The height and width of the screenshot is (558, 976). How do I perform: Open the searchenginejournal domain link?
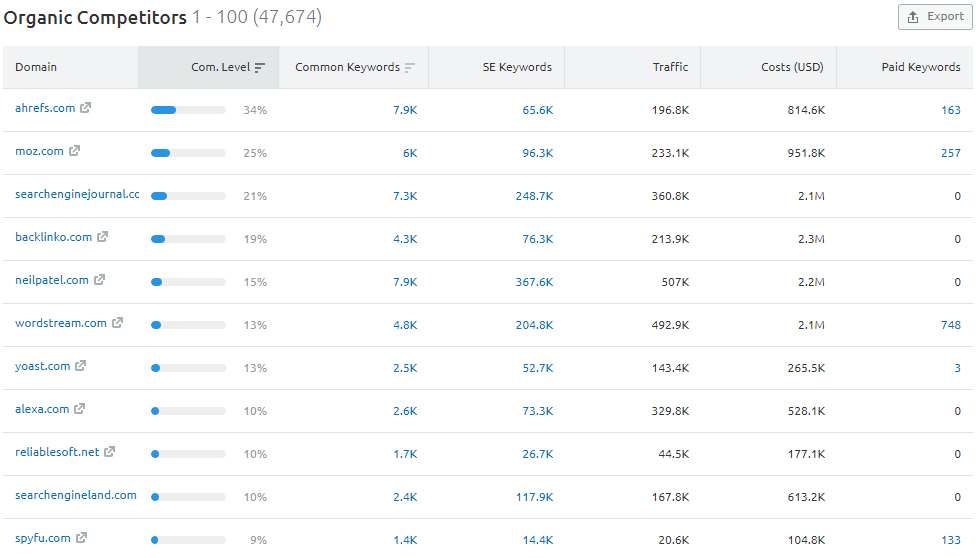[x=77, y=194]
